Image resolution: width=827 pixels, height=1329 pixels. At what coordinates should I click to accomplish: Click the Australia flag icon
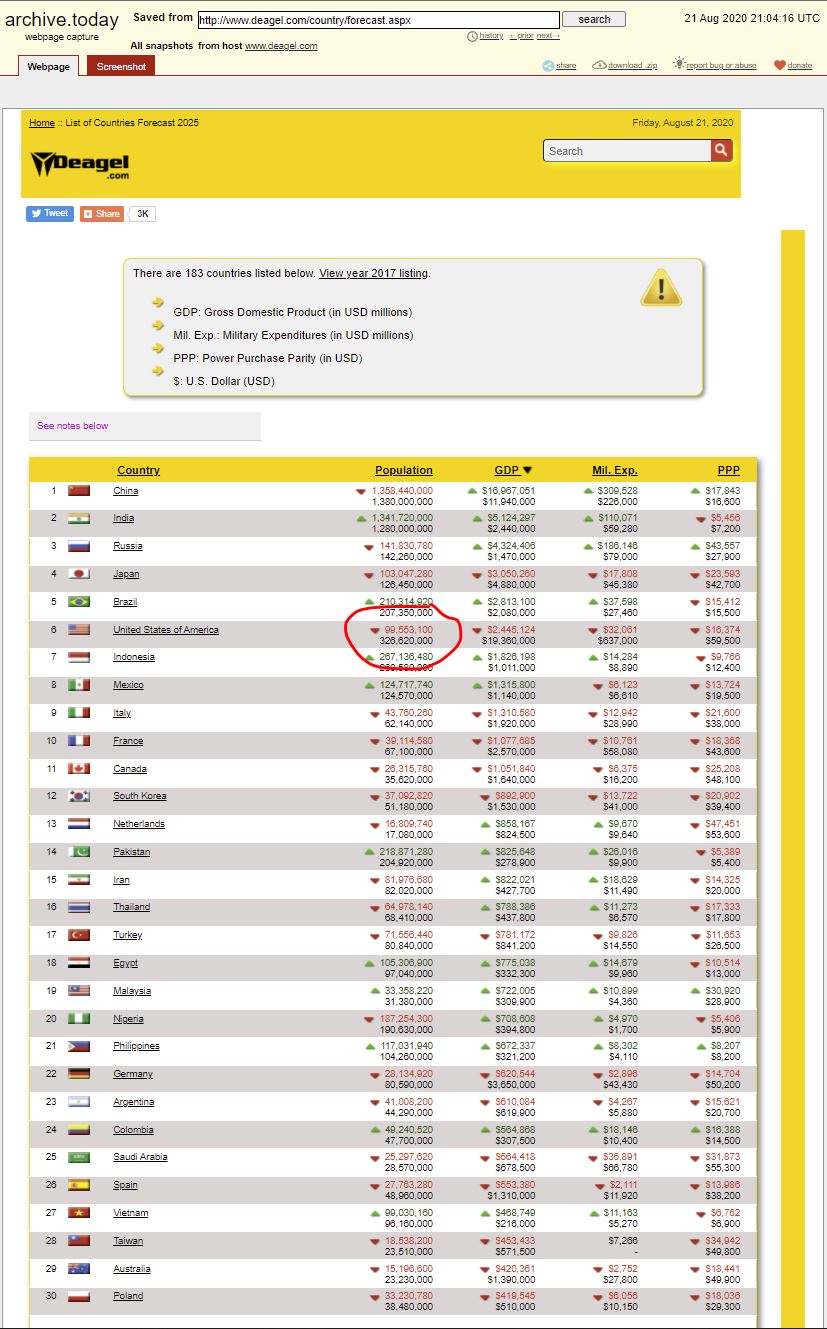pos(79,1269)
